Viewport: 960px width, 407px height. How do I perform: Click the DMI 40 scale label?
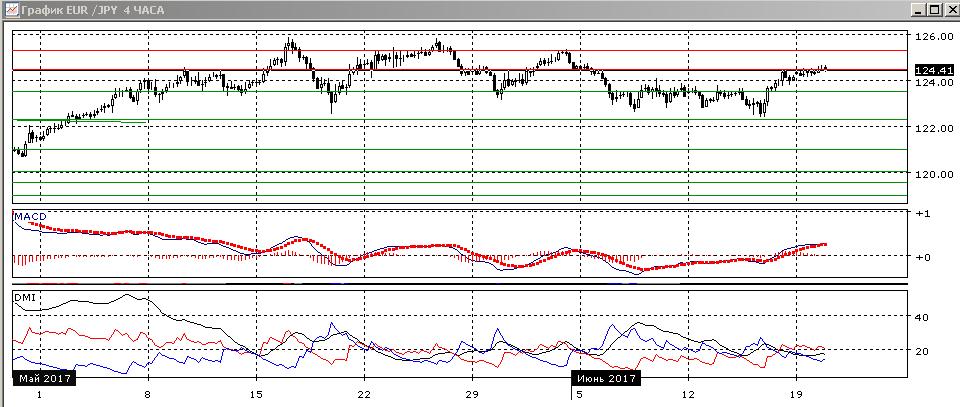point(922,317)
